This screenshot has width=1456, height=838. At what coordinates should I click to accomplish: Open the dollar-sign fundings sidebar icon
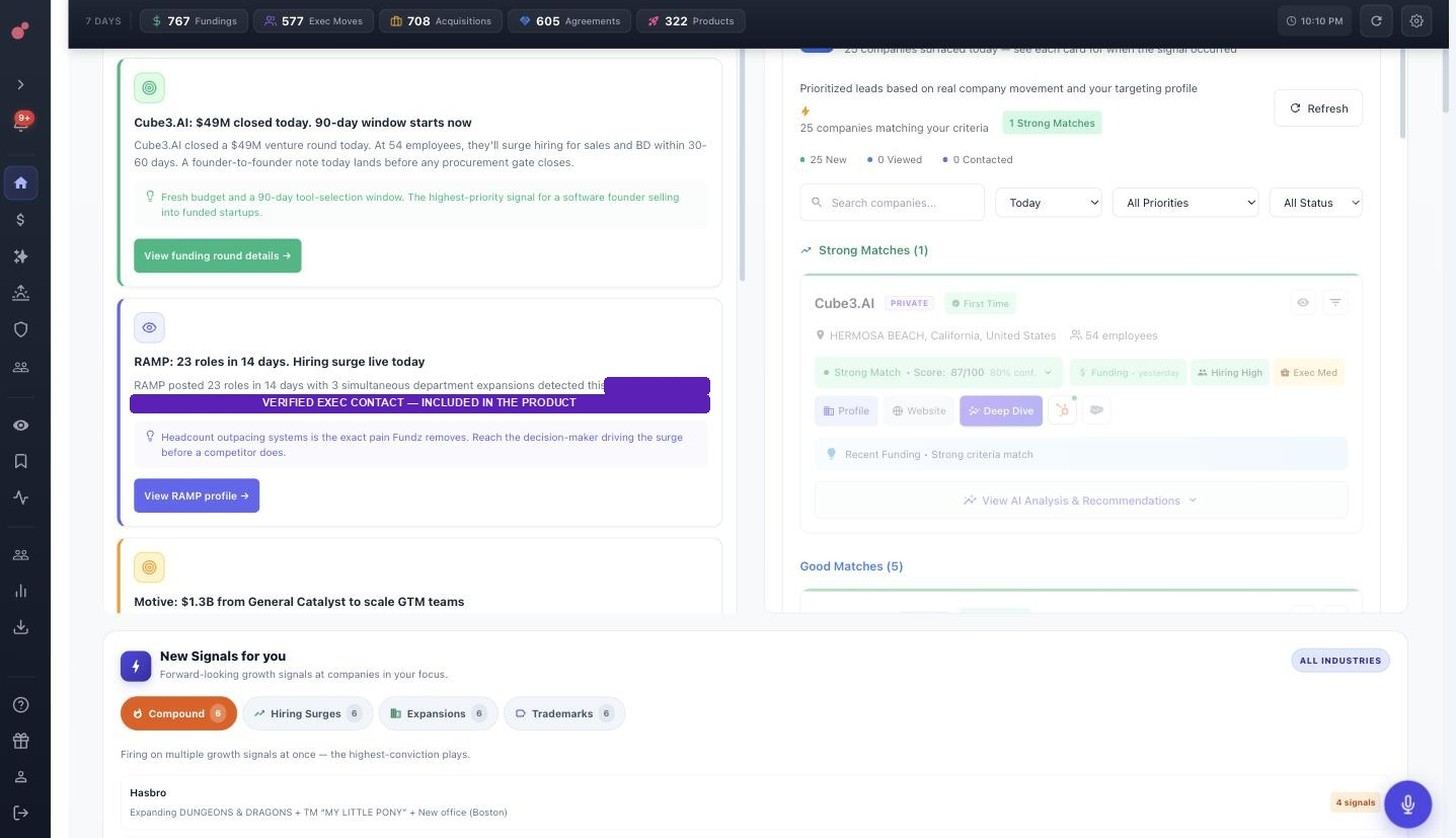tap(20, 220)
